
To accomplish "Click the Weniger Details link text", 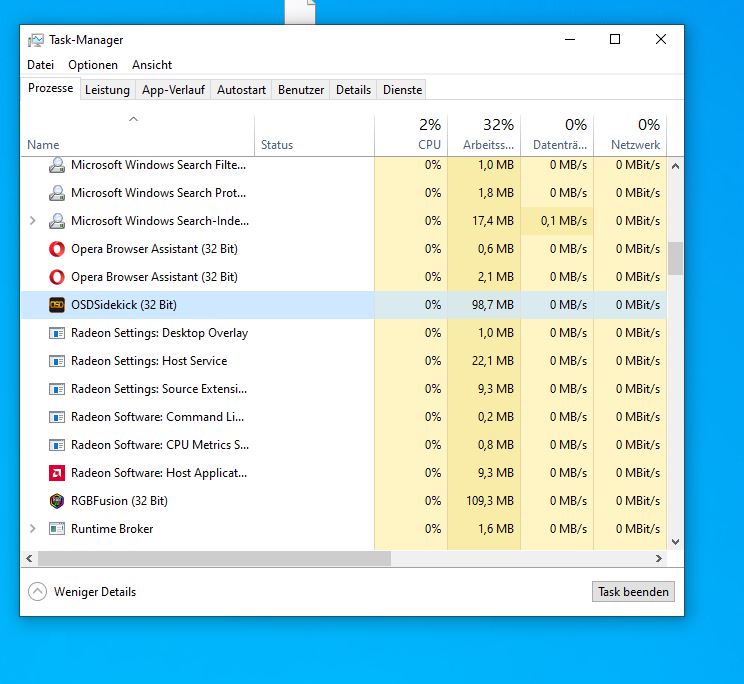I will 95,592.
